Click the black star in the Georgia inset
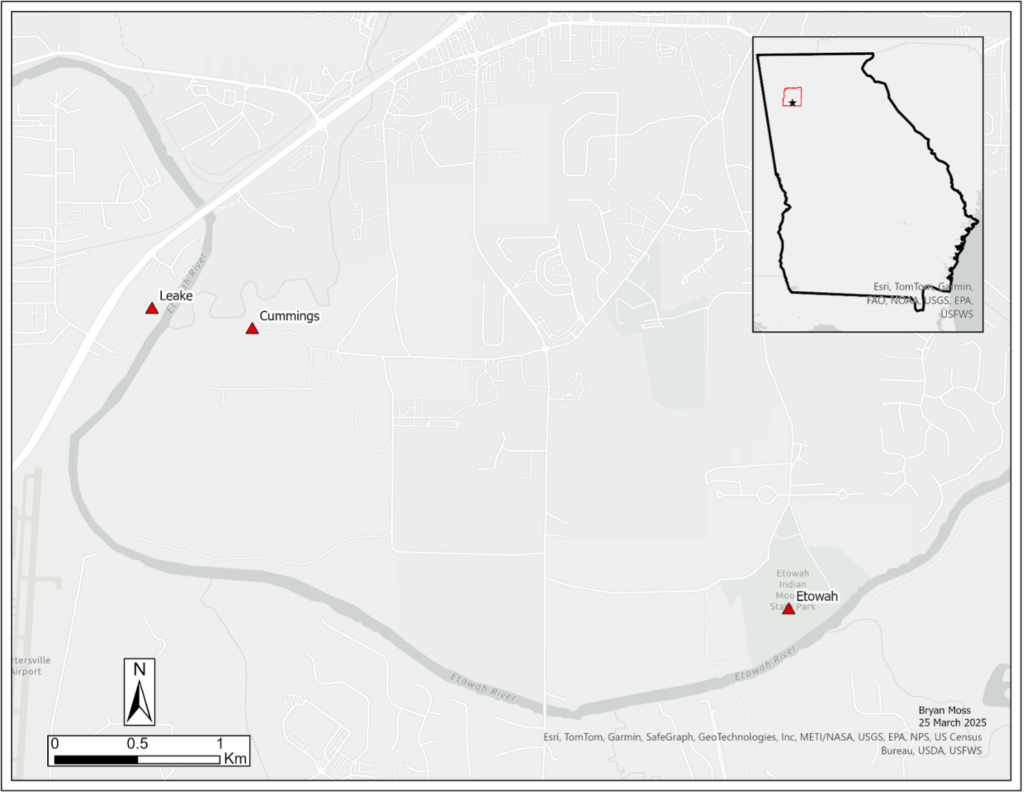1024x795 pixels. tap(792, 104)
